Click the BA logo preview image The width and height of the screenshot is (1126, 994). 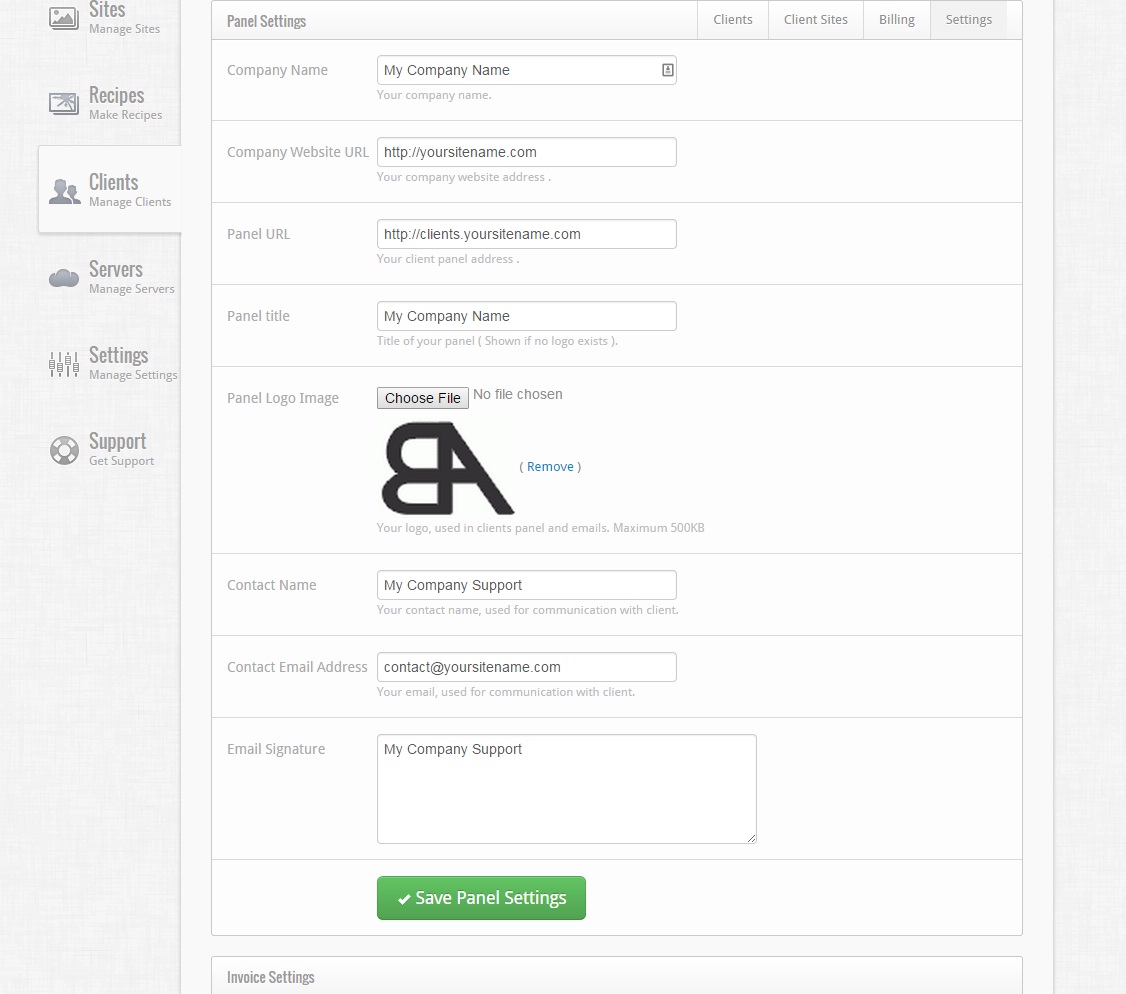(x=445, y=467)
